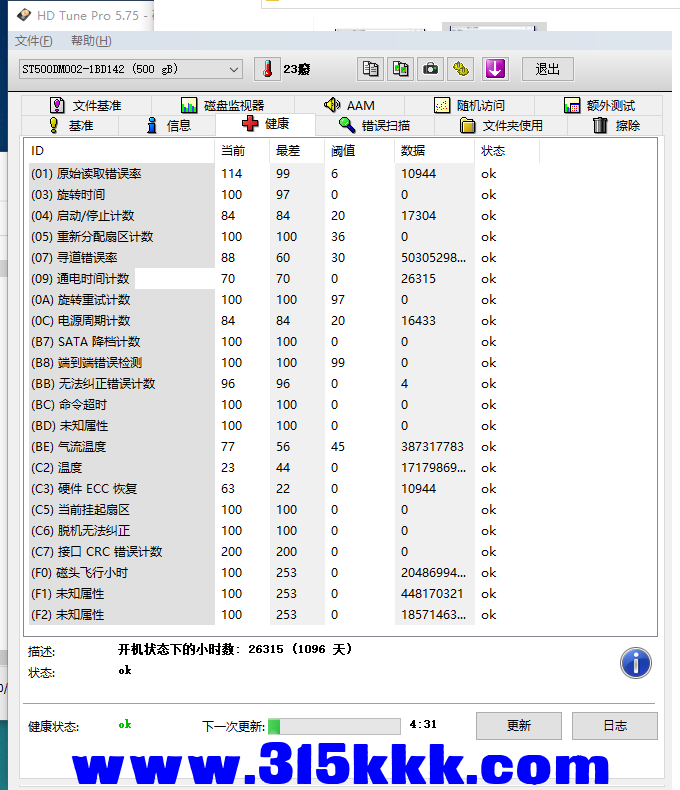
Task: Click data value 448170321 in F1 row
Action: (432, 594)
